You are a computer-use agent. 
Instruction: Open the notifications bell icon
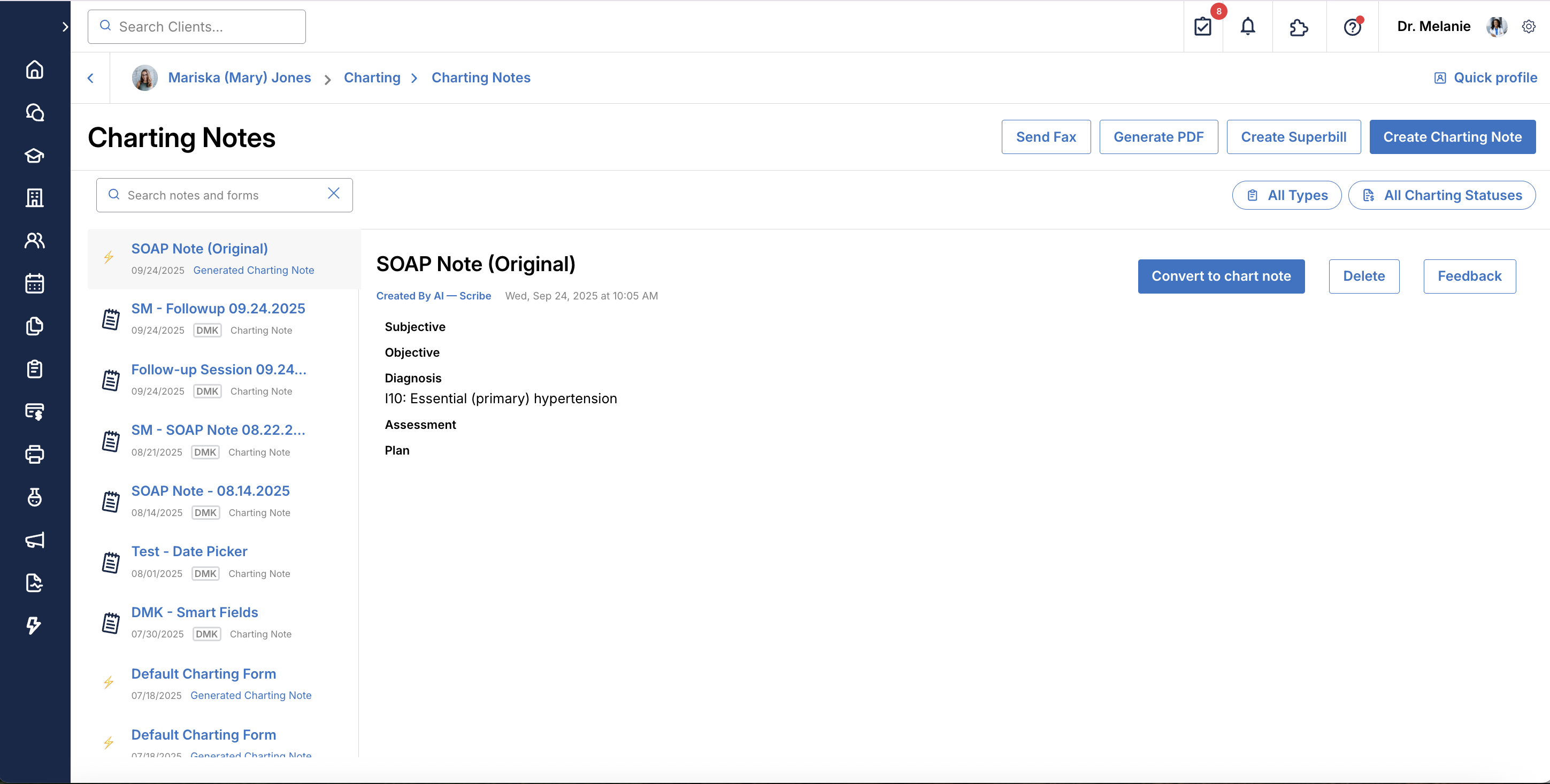coord(1247,27)
